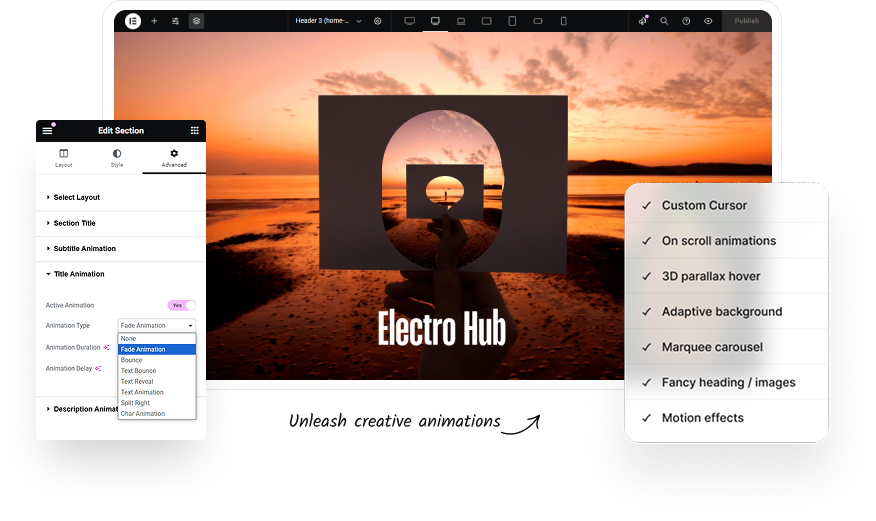Click the help question mark icon
Viewport: 876px width, 521px height.
(686, 21)
